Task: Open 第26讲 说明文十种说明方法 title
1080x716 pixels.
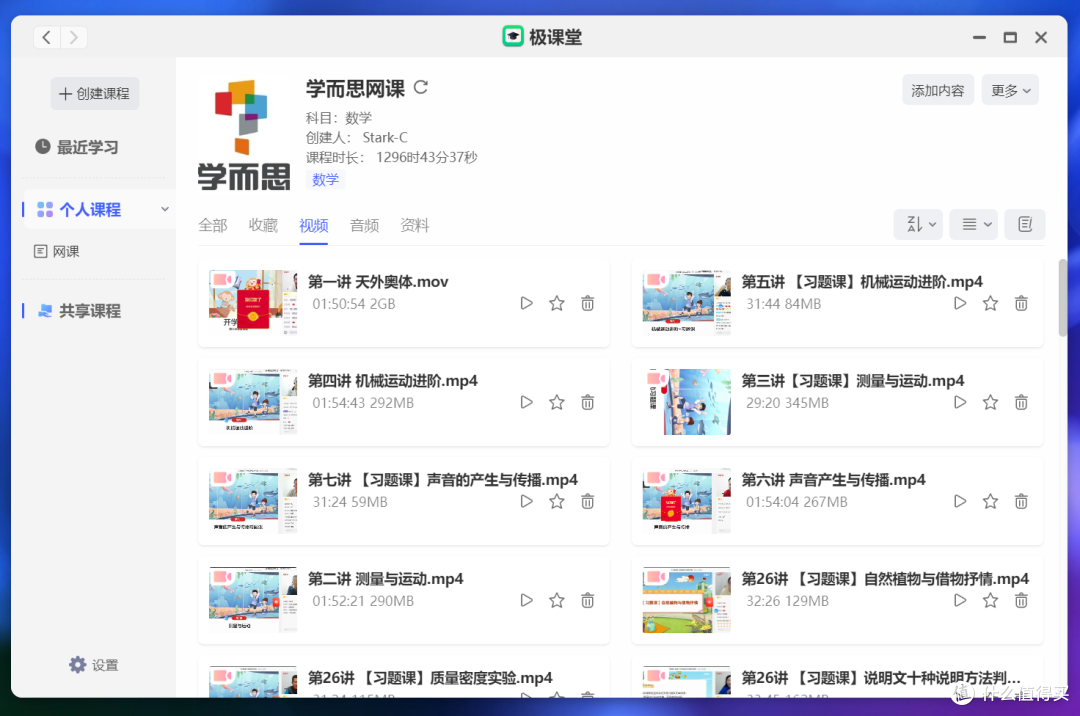Action: click(881, 678)
